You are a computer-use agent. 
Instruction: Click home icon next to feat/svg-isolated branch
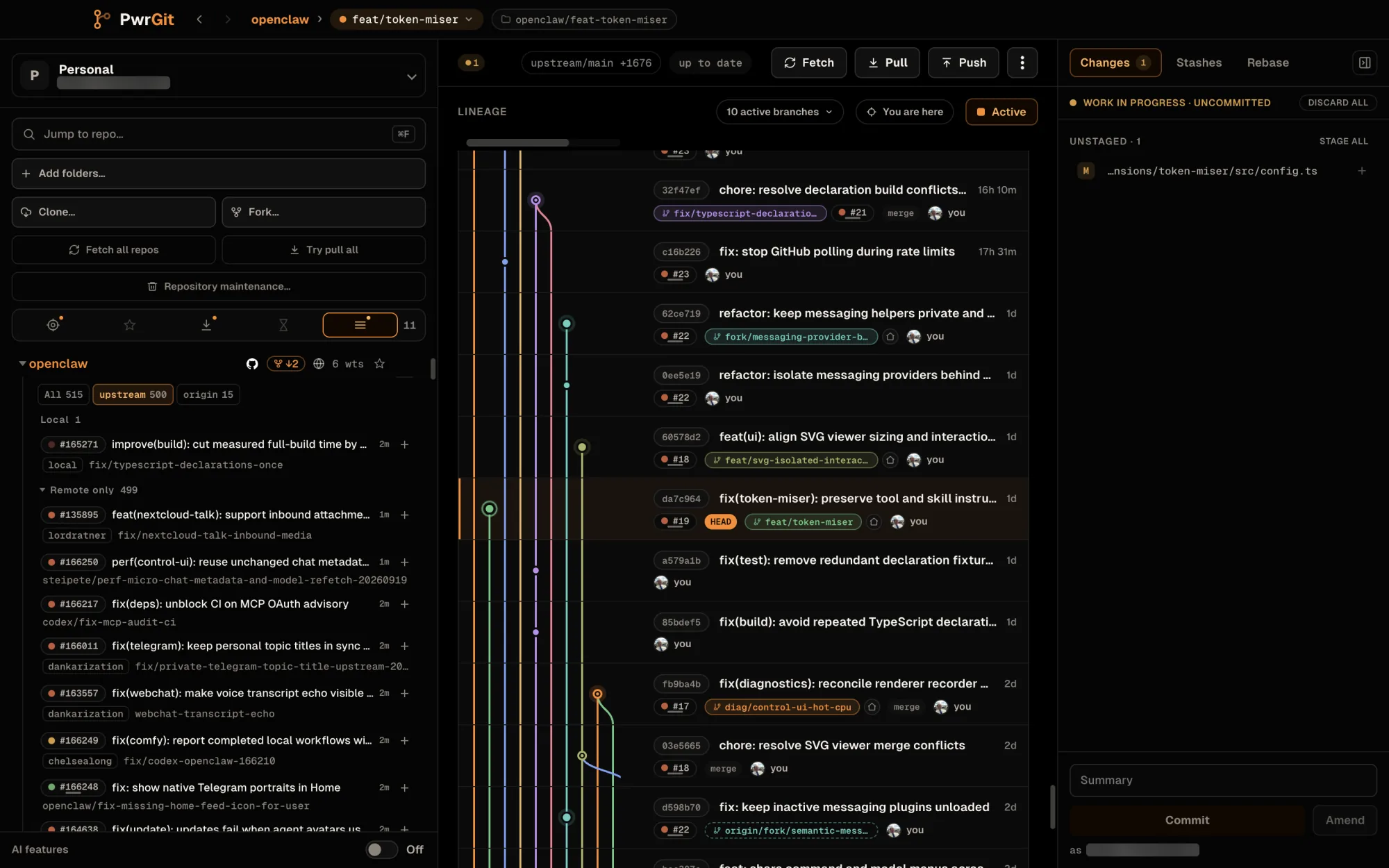click(x=890, y=460)
